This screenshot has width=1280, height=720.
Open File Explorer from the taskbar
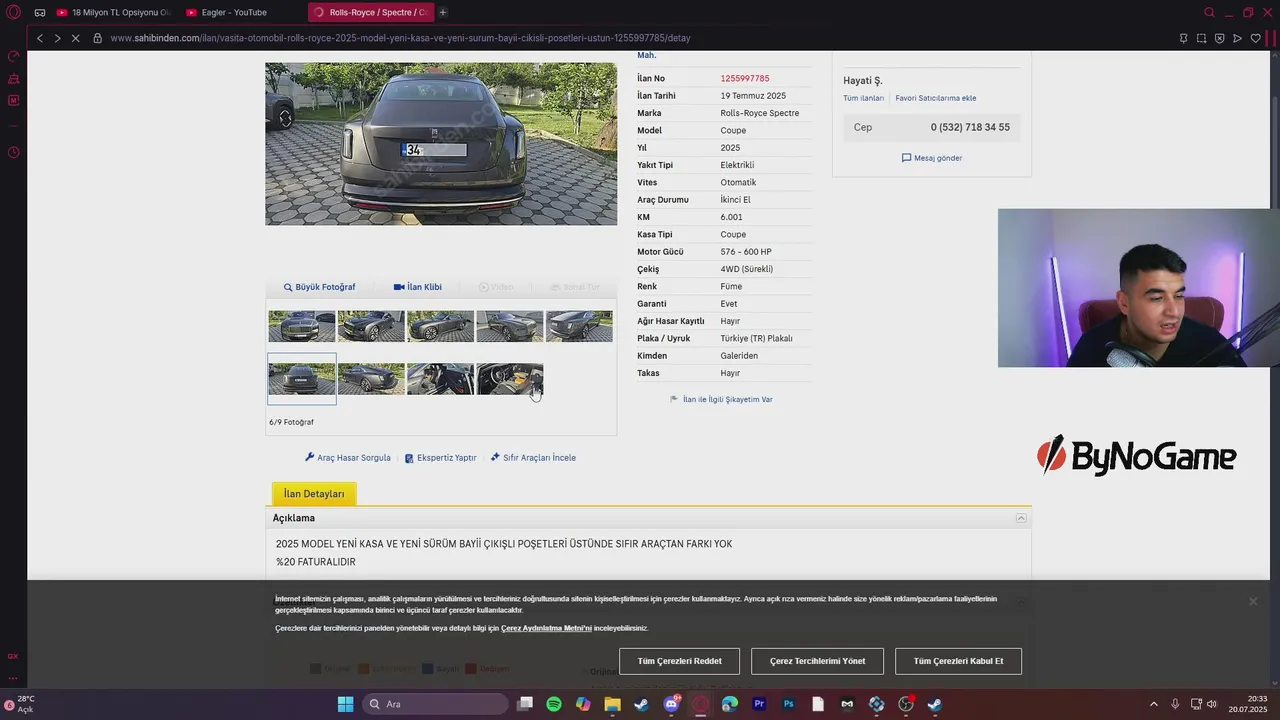point(612,704)
